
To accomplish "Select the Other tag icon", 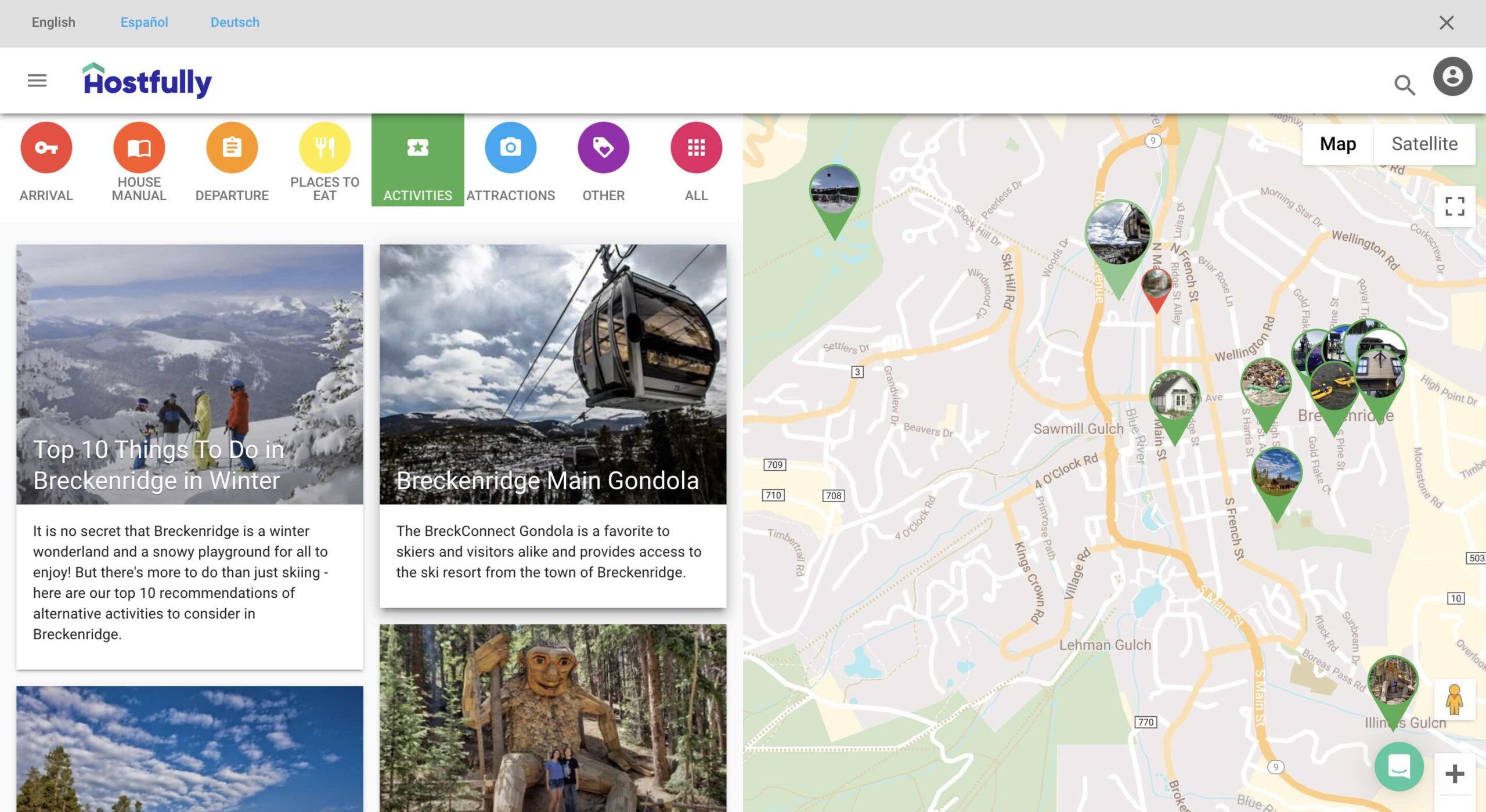I will (604, 147).
